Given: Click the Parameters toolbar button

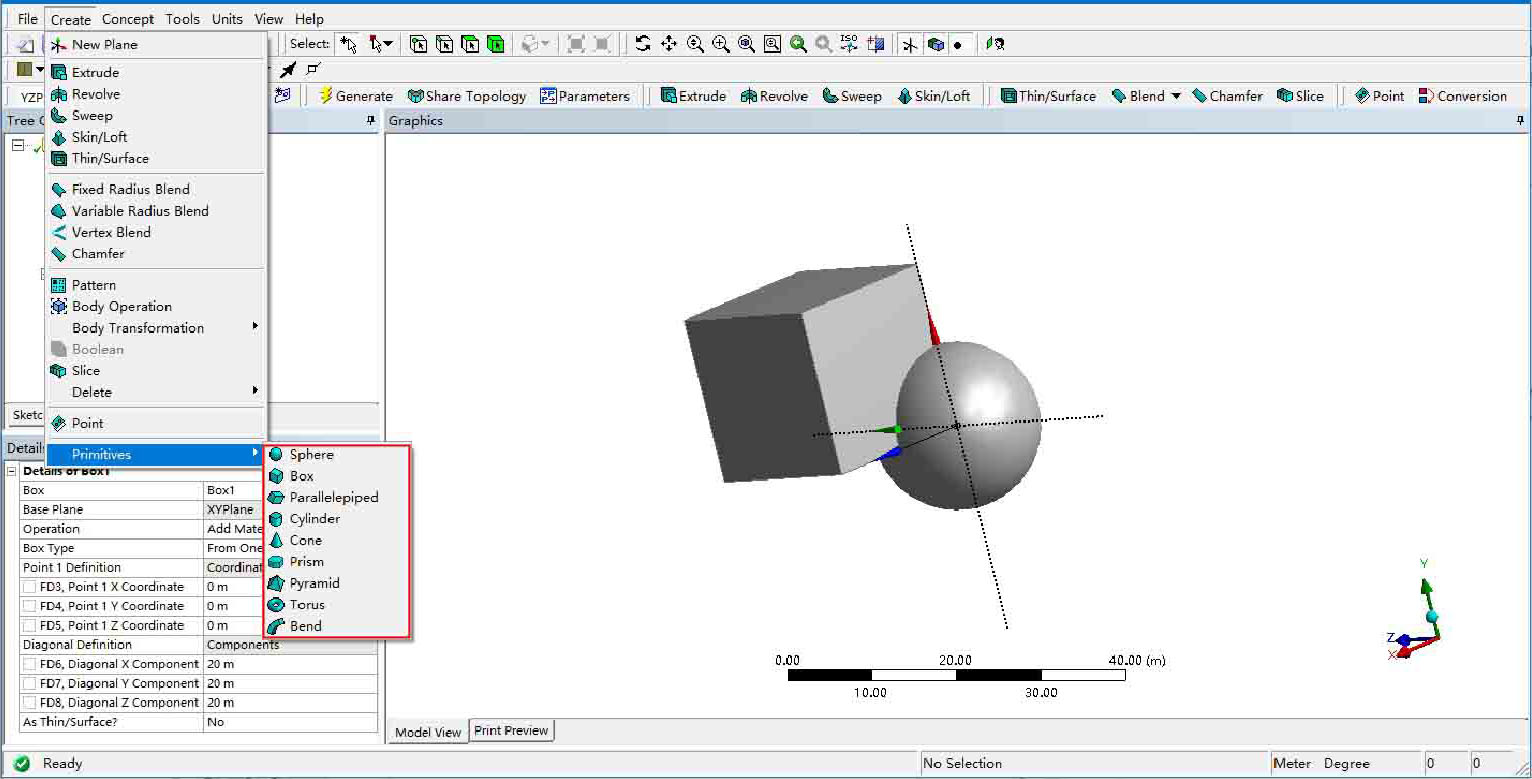Looking at the screenshot, I should [x=585, y=96].
